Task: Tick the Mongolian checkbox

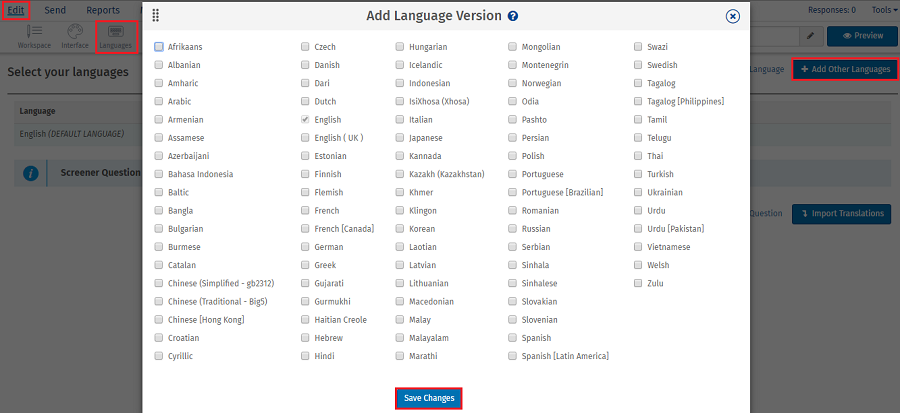Action: [x=512, y=47]
